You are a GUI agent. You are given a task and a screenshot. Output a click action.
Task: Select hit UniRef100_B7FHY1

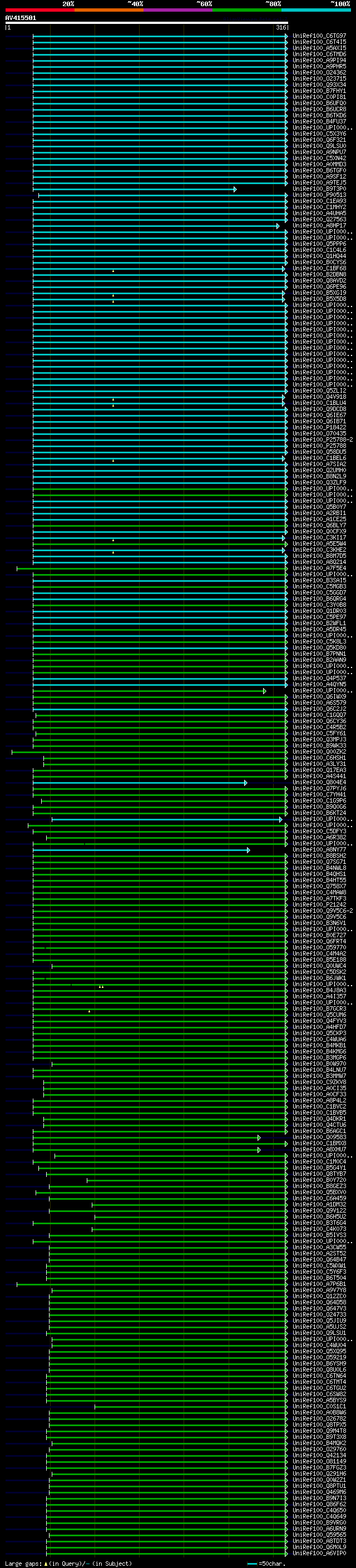click(319, 91)
